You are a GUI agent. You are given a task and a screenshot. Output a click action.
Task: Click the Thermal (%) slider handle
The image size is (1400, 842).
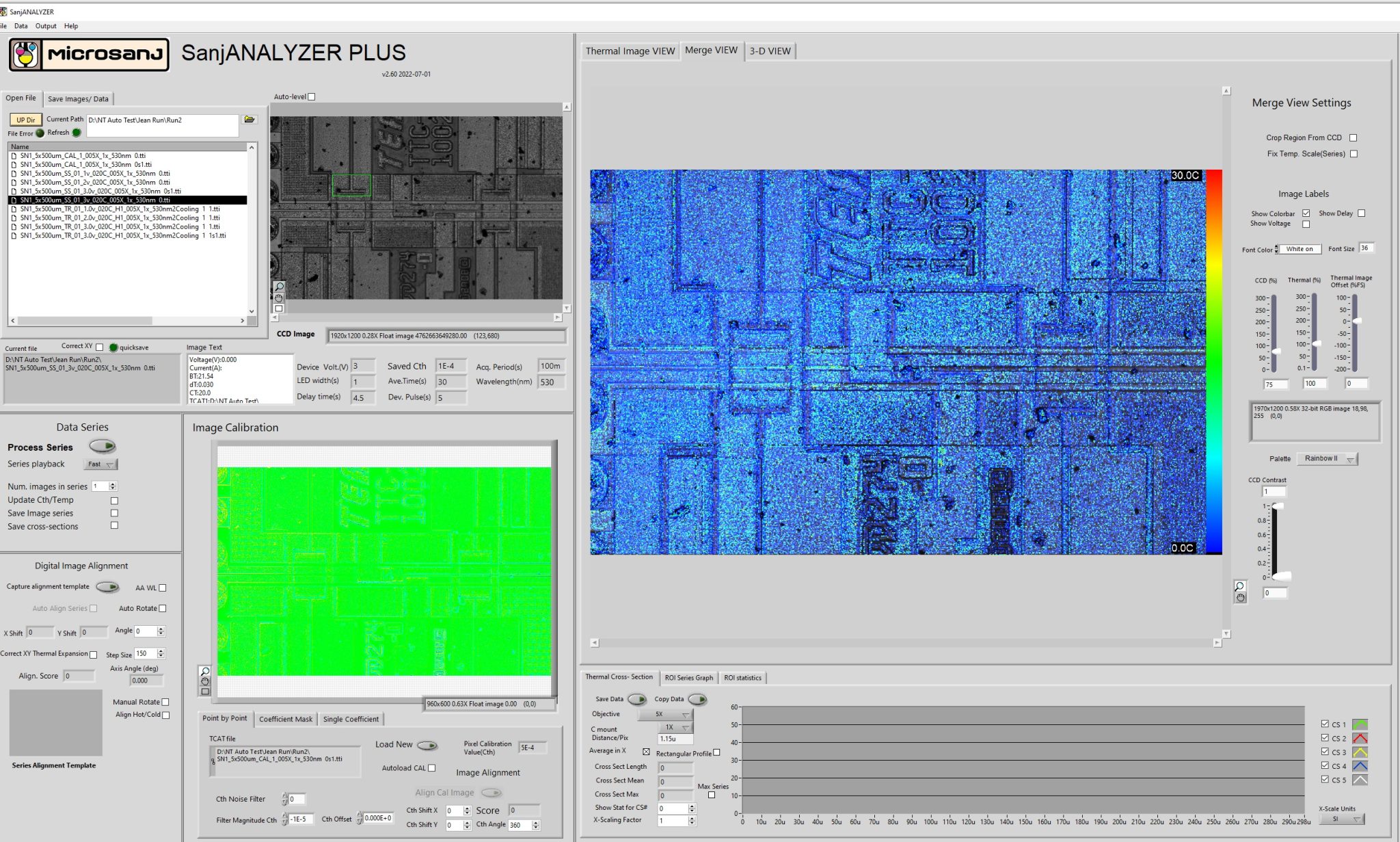click(1316, 344)
